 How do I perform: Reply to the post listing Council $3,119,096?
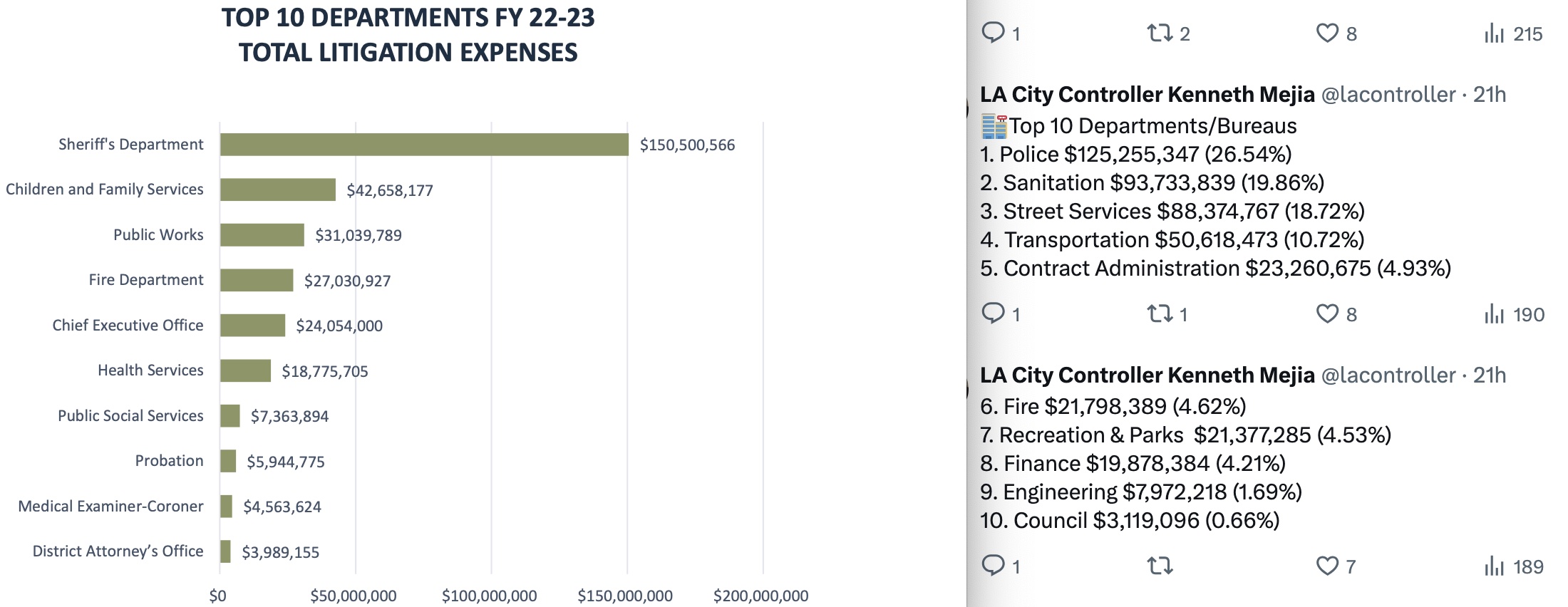pos(993,566)
